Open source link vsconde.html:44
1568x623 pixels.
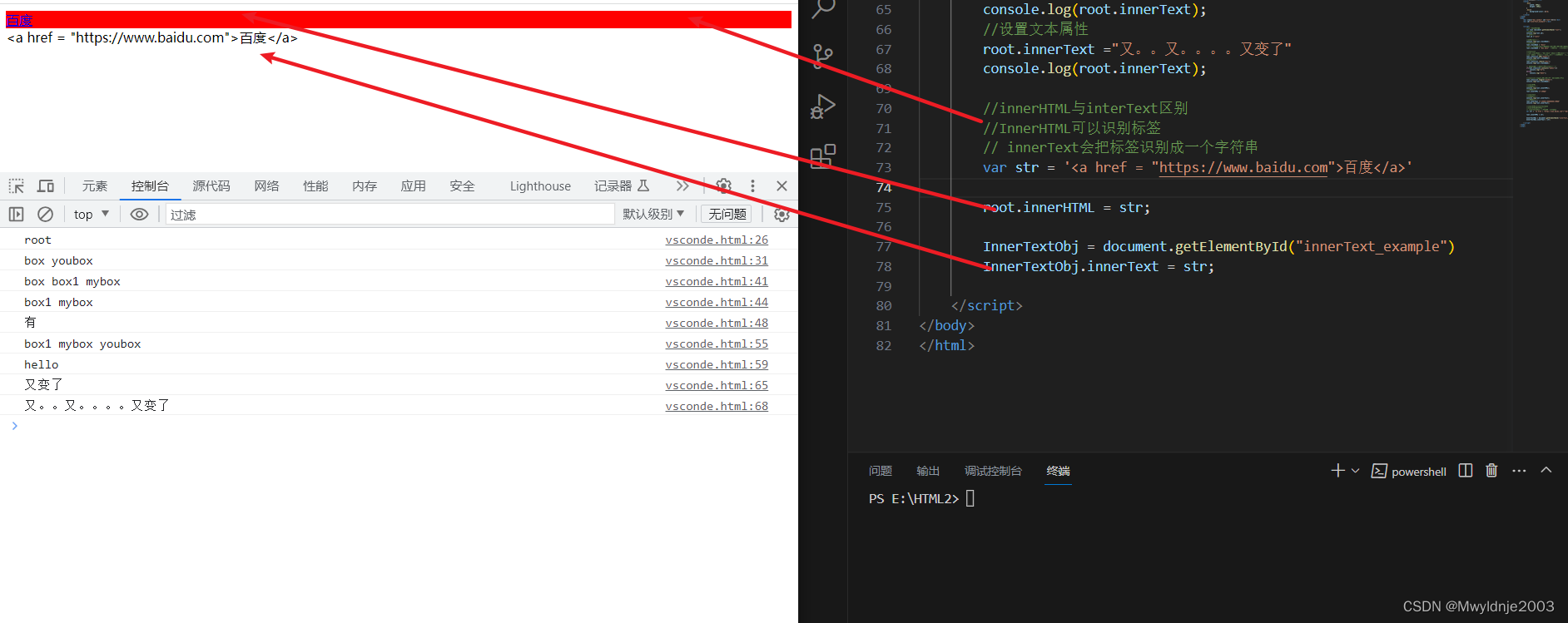pos(717,302)
